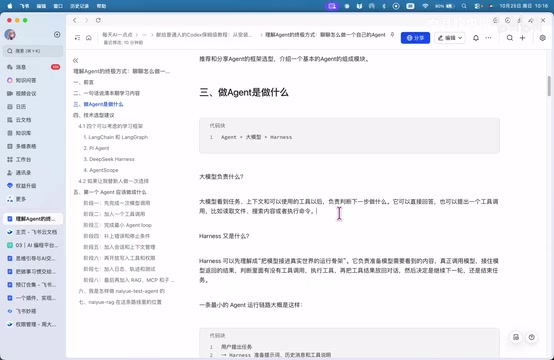
Task: Open the Wi-Fi icon in the macOS menu bar
Action: coord(425,6)
